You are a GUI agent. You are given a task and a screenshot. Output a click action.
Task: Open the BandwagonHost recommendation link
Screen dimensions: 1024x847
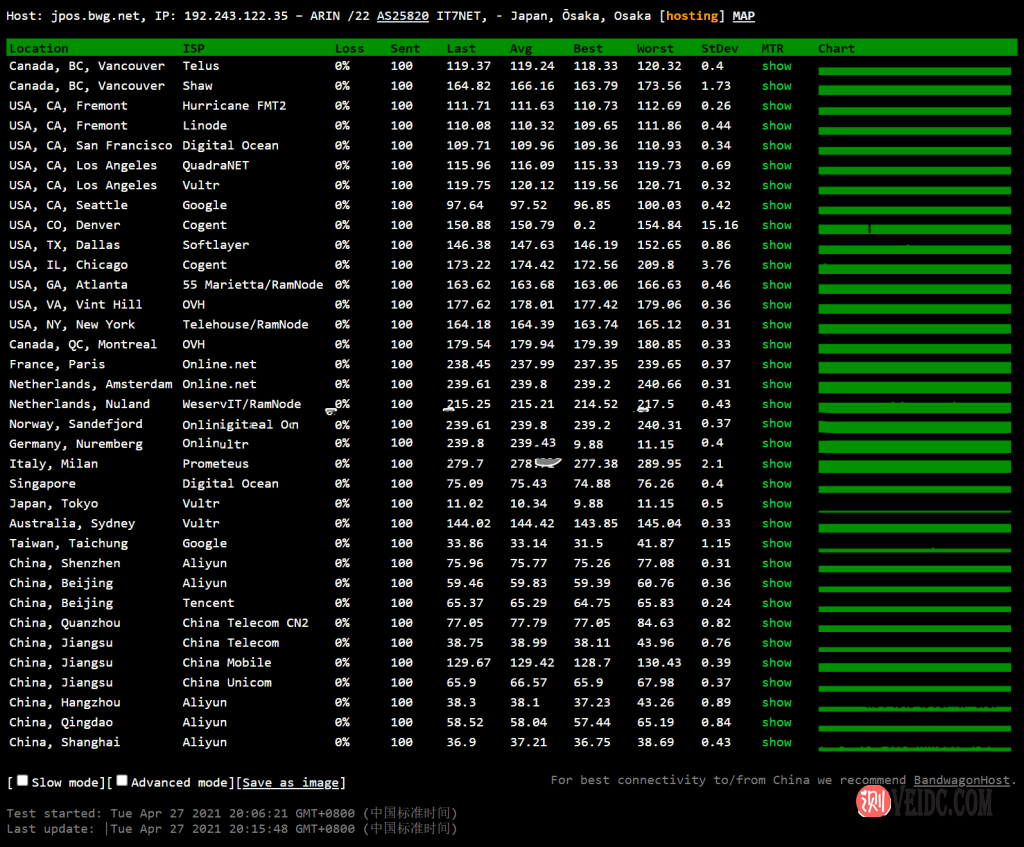click(961, 780)
